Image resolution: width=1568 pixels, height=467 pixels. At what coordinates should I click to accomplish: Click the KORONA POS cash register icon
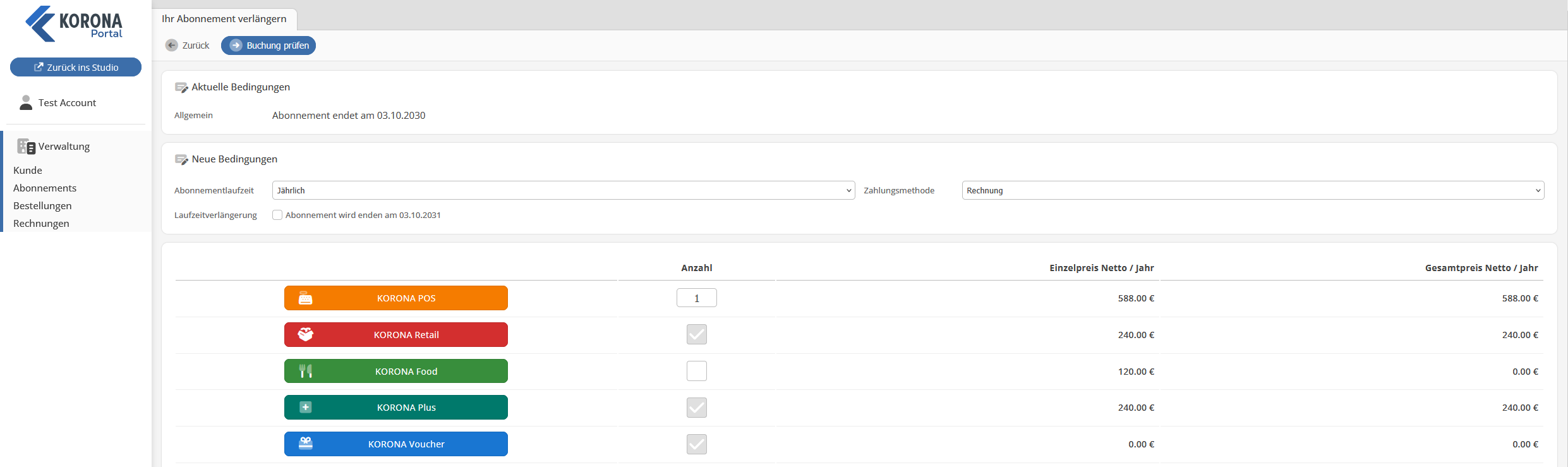coord(305,298)
